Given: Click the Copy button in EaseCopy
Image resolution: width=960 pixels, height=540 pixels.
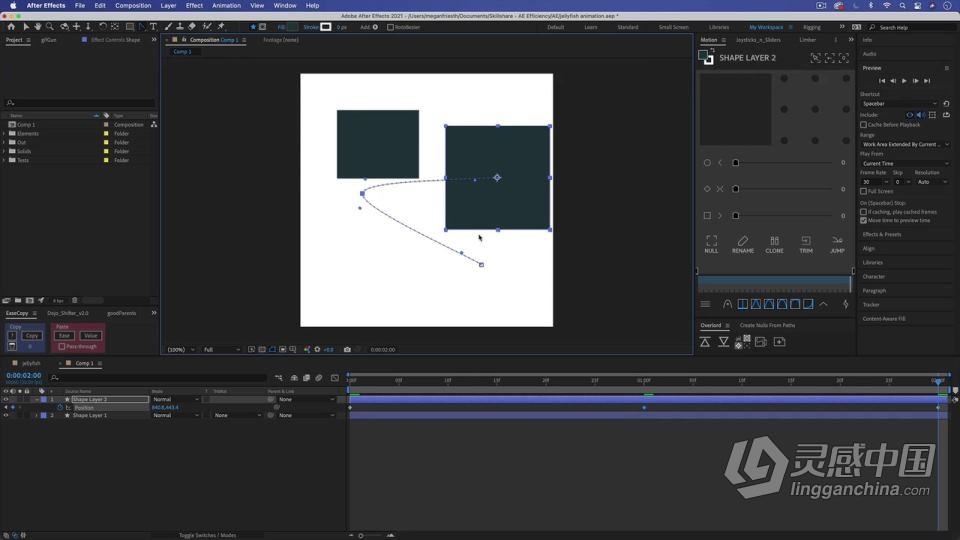Looking at the screenshot, I should [32, 336].
